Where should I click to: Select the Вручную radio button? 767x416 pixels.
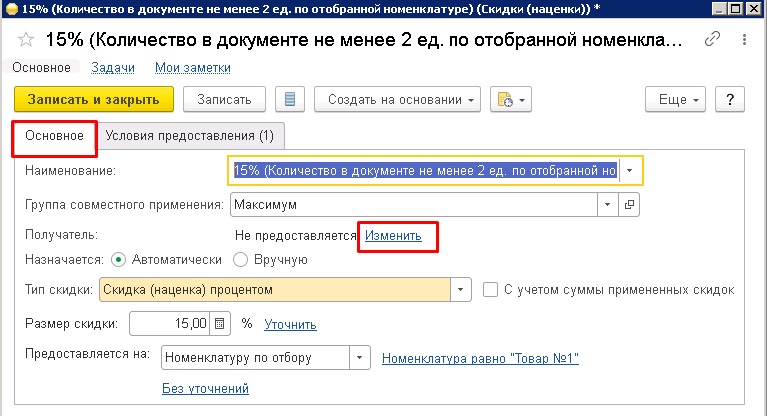coord(240,259)
